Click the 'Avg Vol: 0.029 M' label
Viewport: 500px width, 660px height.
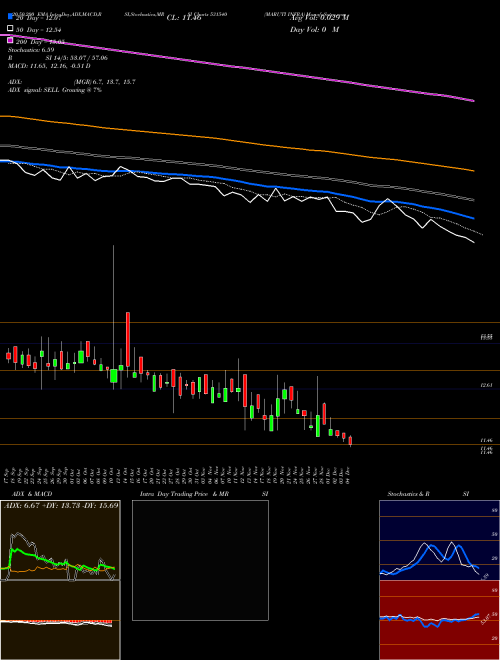pos(319,18)
